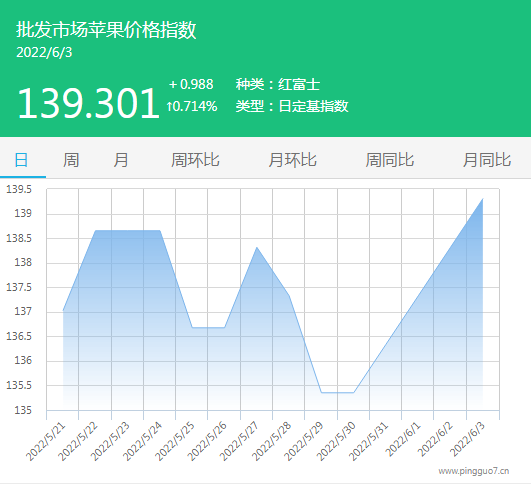This screenshot has width=531, height=484.
Task: Switch to 月环比 tab
Action: (292, 160)
